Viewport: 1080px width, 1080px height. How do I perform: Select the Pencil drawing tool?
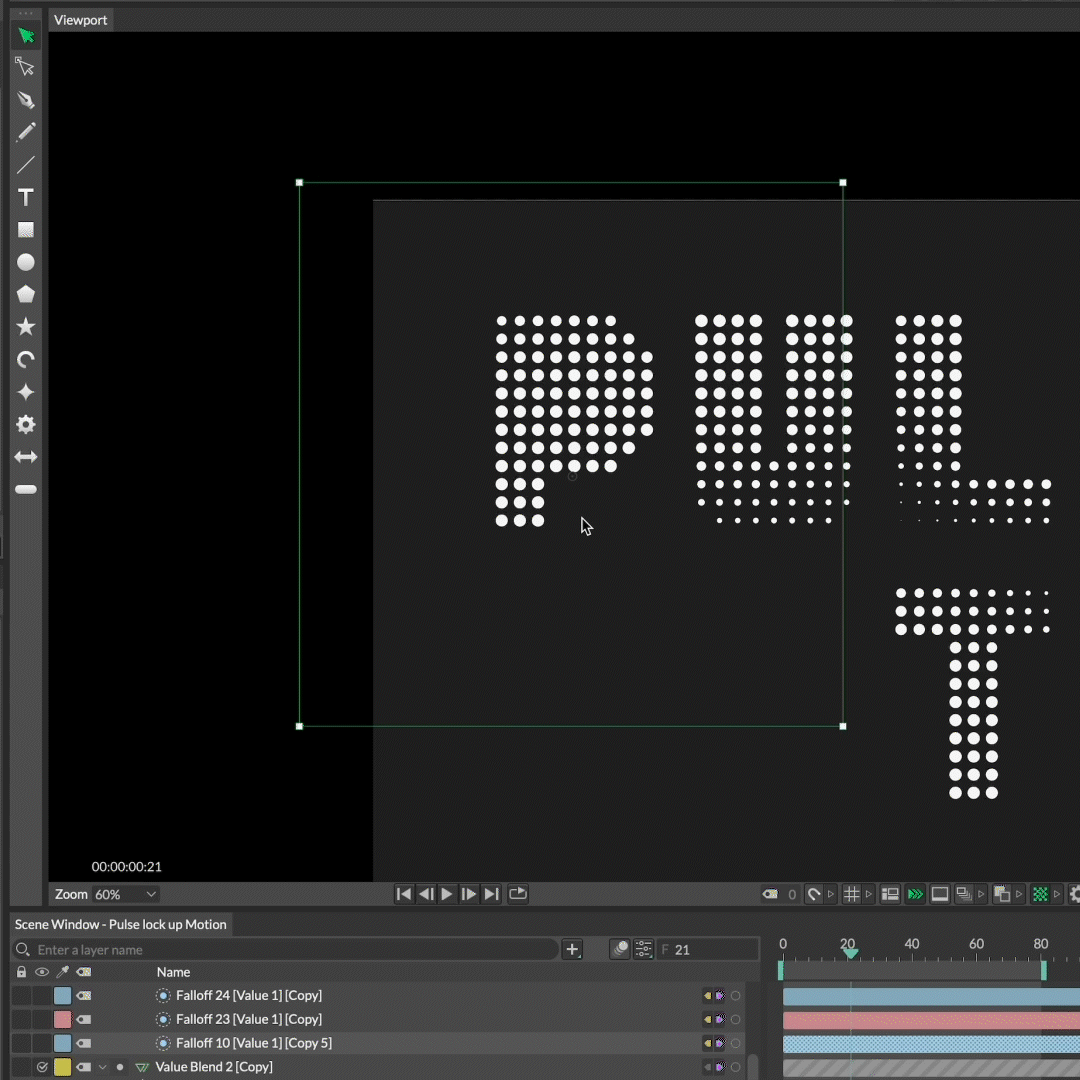(x=26, y=132)
